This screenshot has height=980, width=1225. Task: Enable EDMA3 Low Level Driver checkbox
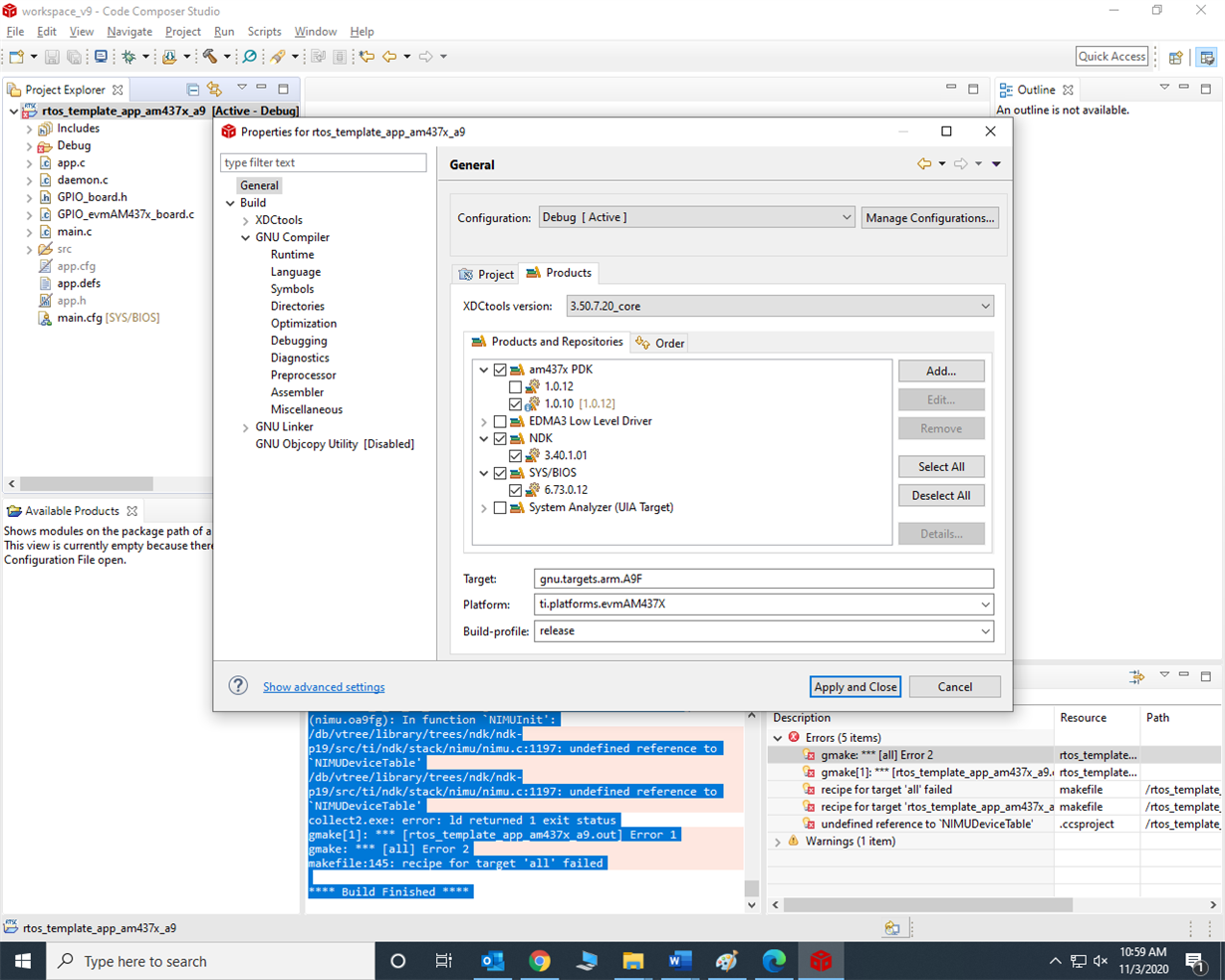tap(500, 421)
